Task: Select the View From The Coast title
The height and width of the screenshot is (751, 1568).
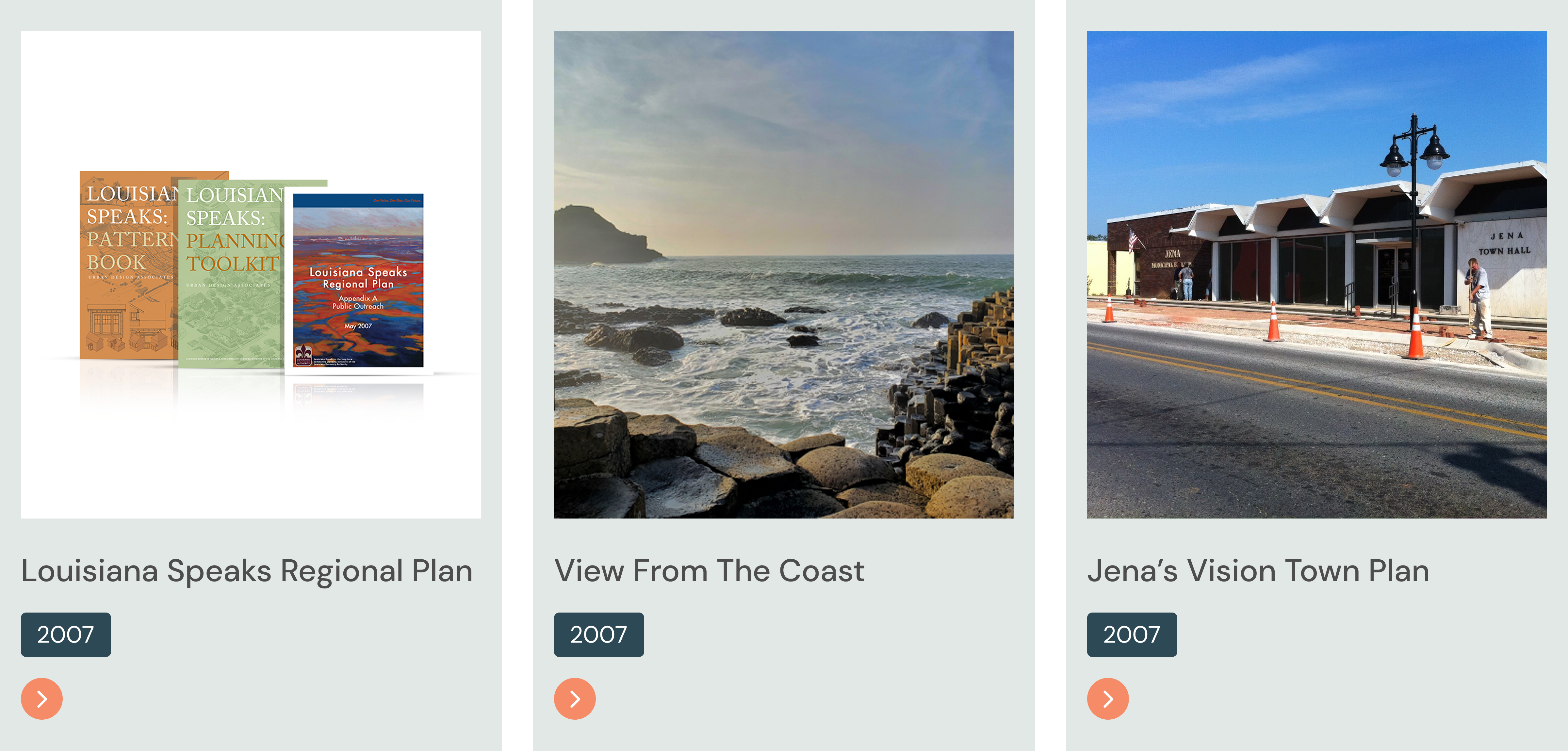Action: pos(709,571)
